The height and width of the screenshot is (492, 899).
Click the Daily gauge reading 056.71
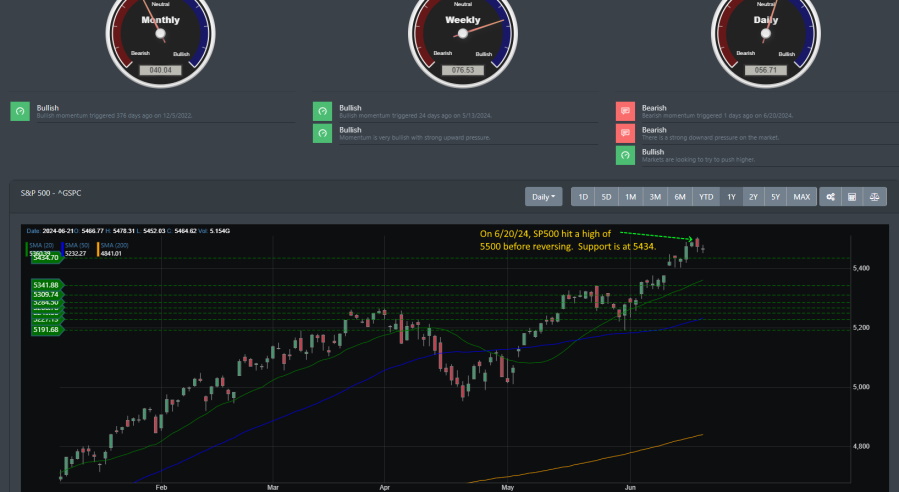pyautogui.click(x=765, y=70)
